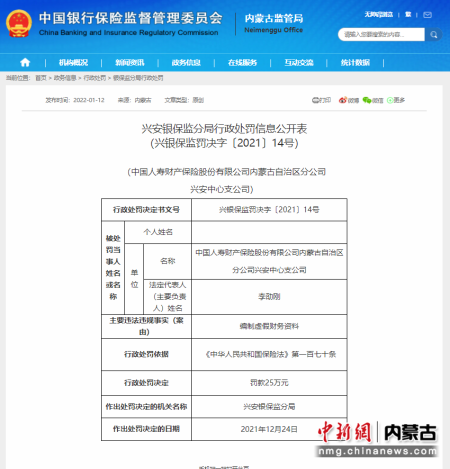Click the search magnifier button
The image size is (450, 469).
434,35
